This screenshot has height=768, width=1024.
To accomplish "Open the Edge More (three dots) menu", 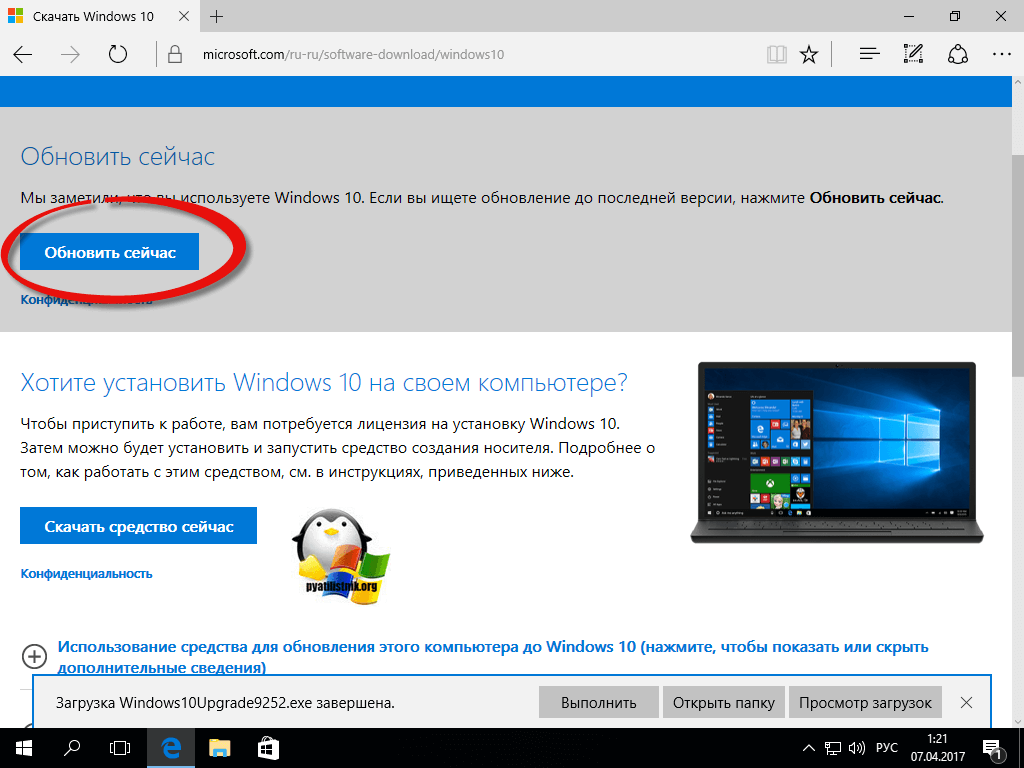I will (x=1001, y=54).
